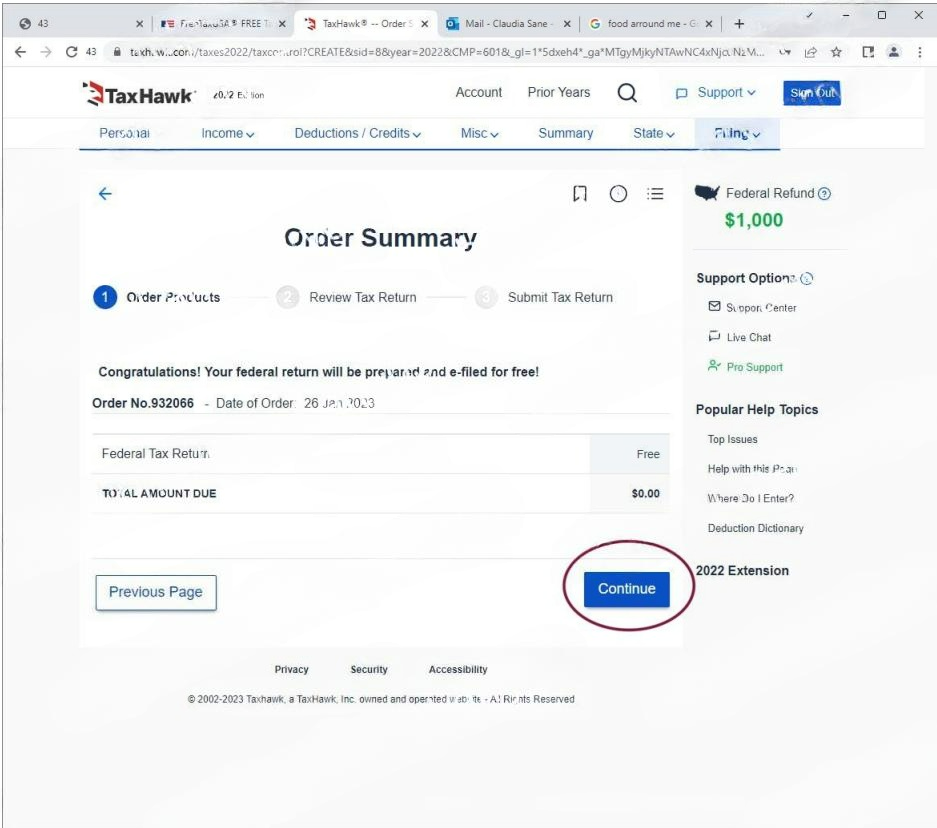Open the Accessibility footer link

click(458, 669)
